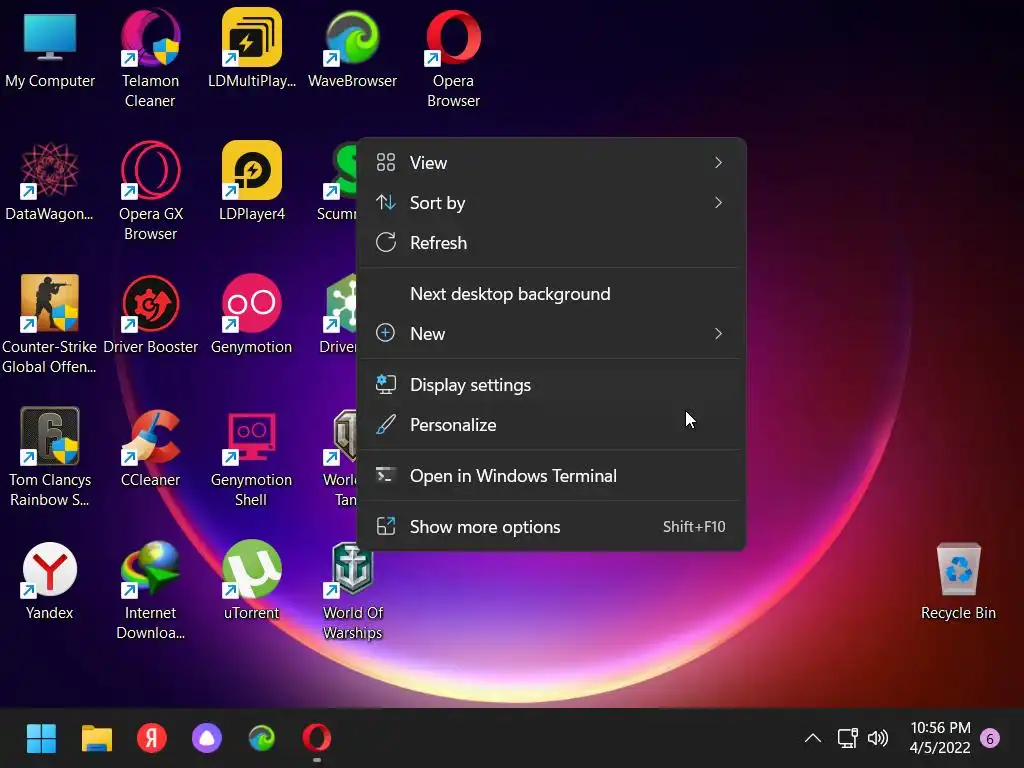Viewport: 1024px width, 768px height.
Task: Select Next desktop background
Action: pos(551,294)
